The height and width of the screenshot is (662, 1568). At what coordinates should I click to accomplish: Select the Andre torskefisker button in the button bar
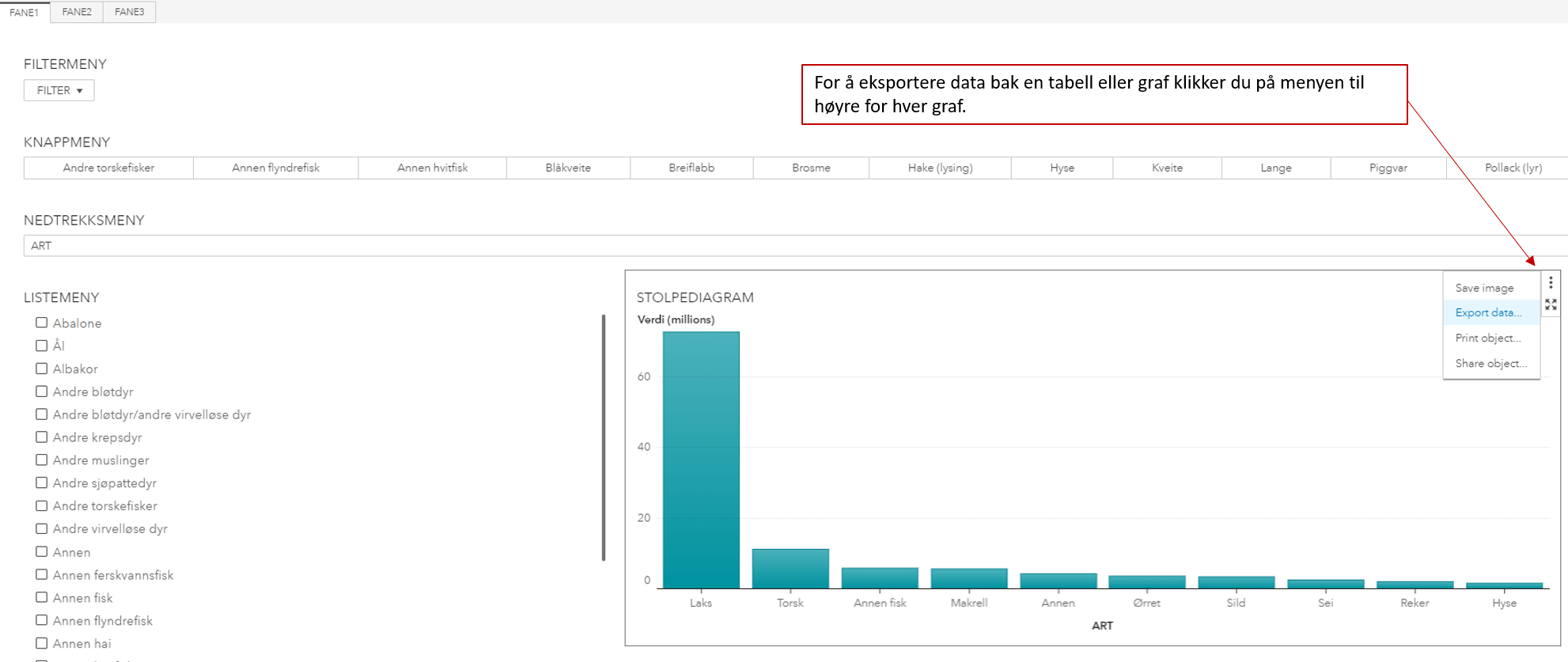(108, 168)
